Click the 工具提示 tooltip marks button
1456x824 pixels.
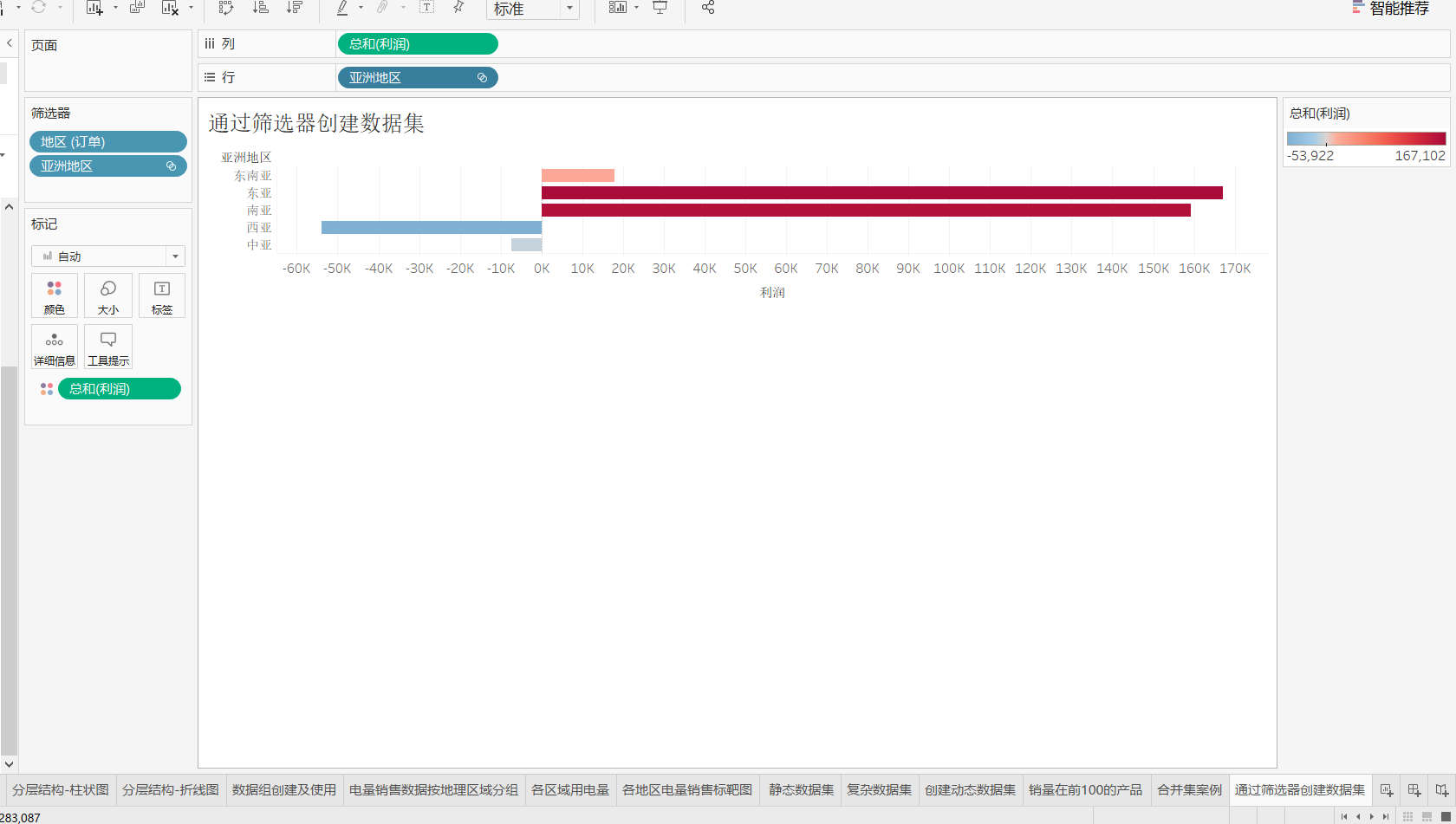108,347
